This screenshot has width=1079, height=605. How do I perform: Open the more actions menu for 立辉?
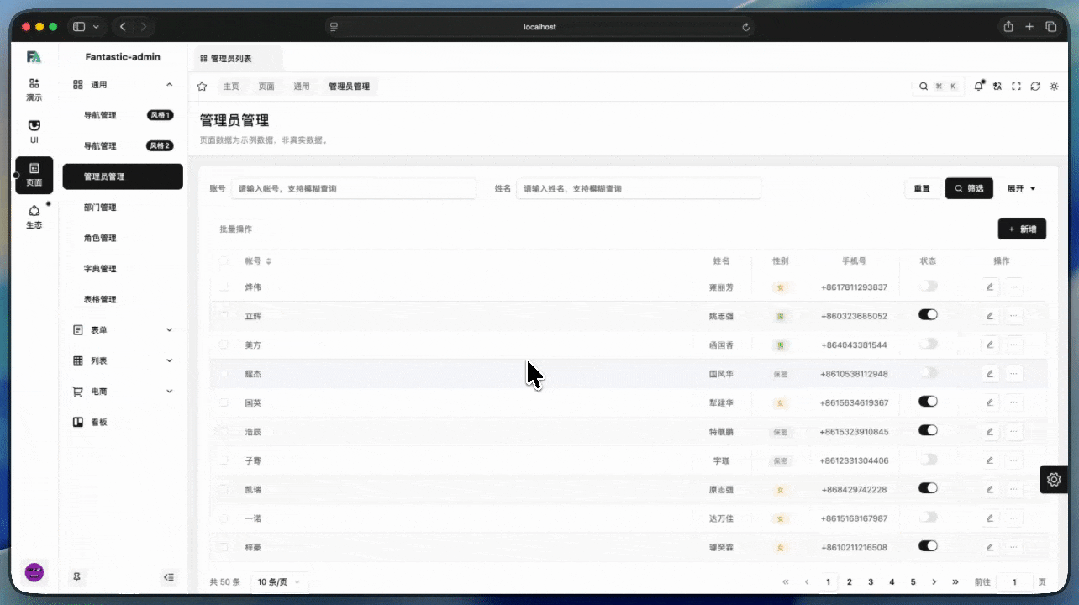tap(1014, 316)
